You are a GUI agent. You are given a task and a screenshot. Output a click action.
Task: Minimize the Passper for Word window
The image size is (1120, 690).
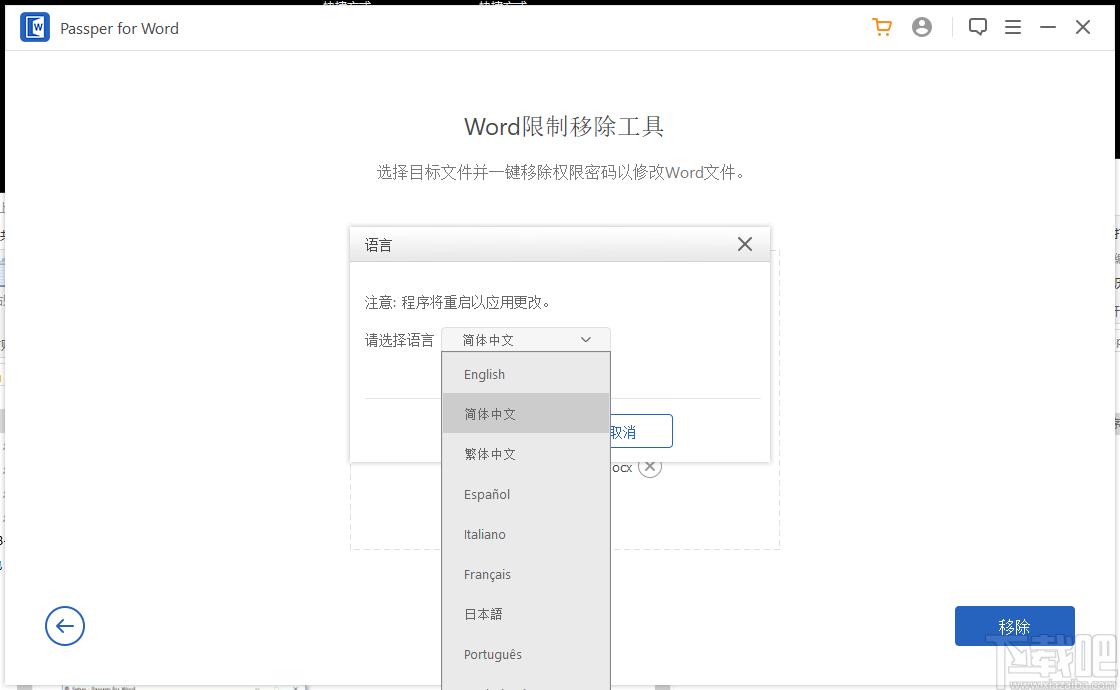coord(1048,27)
